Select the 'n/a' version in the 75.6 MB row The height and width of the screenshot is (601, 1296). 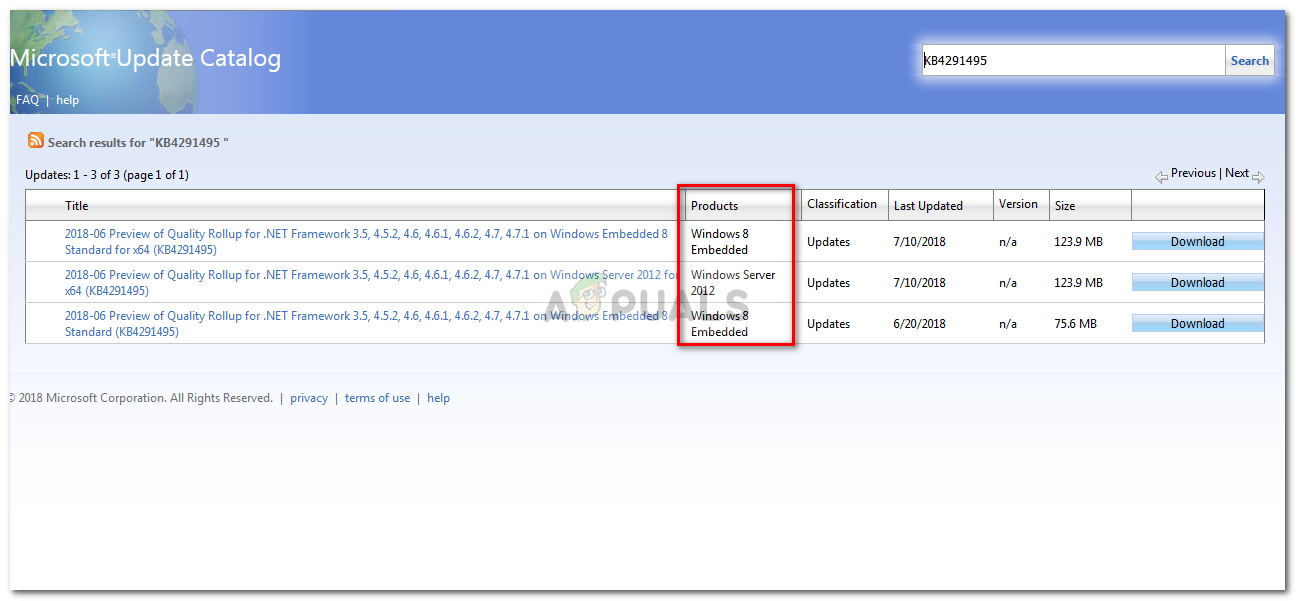click(x=1008, y=324)
